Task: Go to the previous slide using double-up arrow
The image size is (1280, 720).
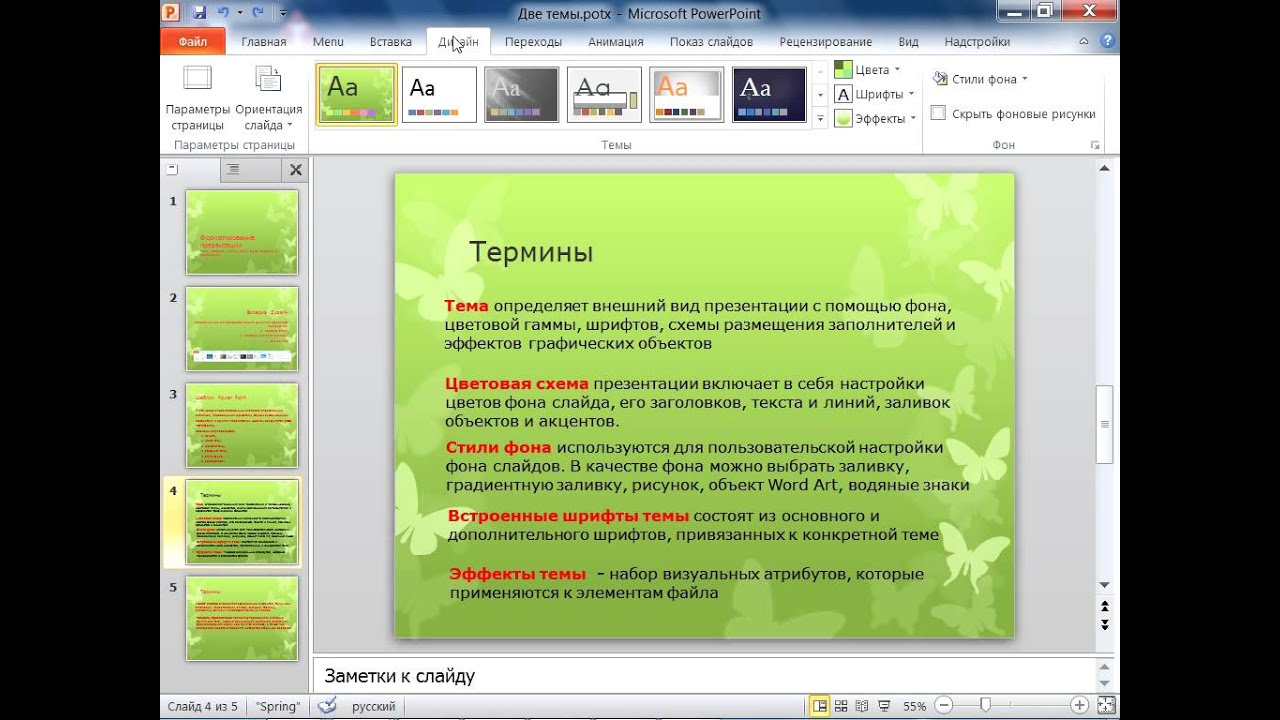Action: pyautogui.click(x=1104, y=606)
